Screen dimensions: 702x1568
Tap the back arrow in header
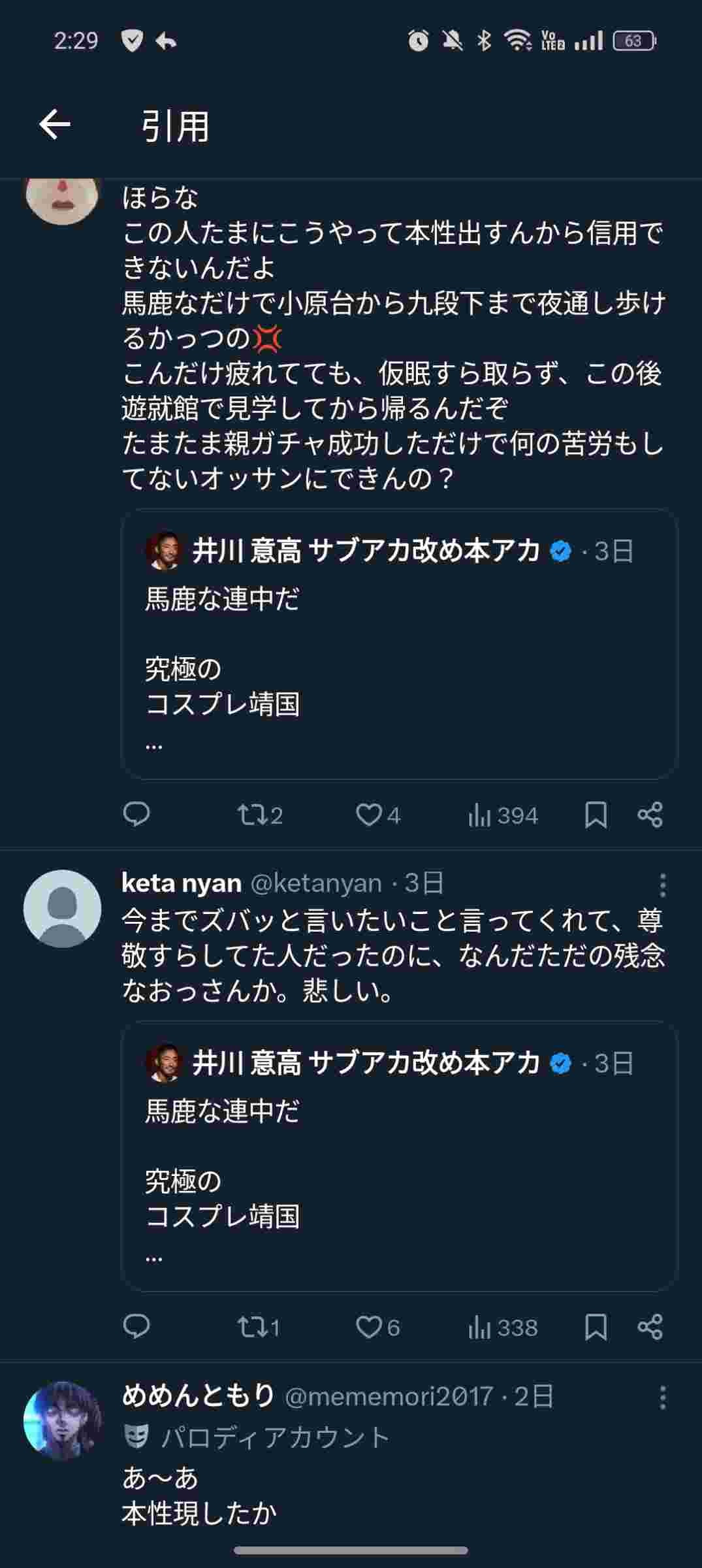pyautogui.click(x=55, y=125)
